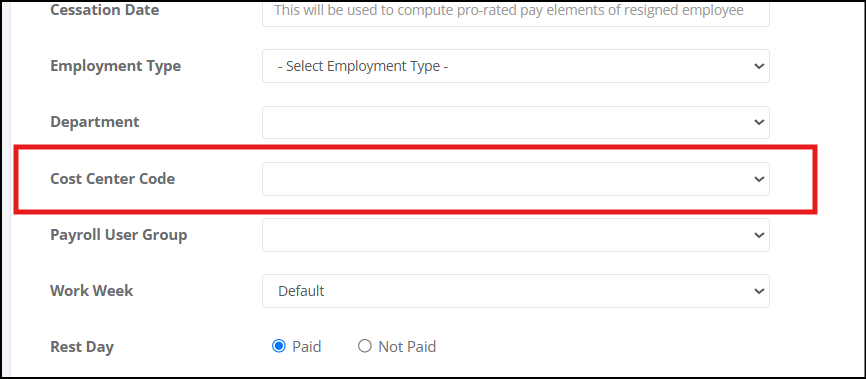Open the 'Select Employment Type' combo box
866x379 pixels.
coord(516,66)
